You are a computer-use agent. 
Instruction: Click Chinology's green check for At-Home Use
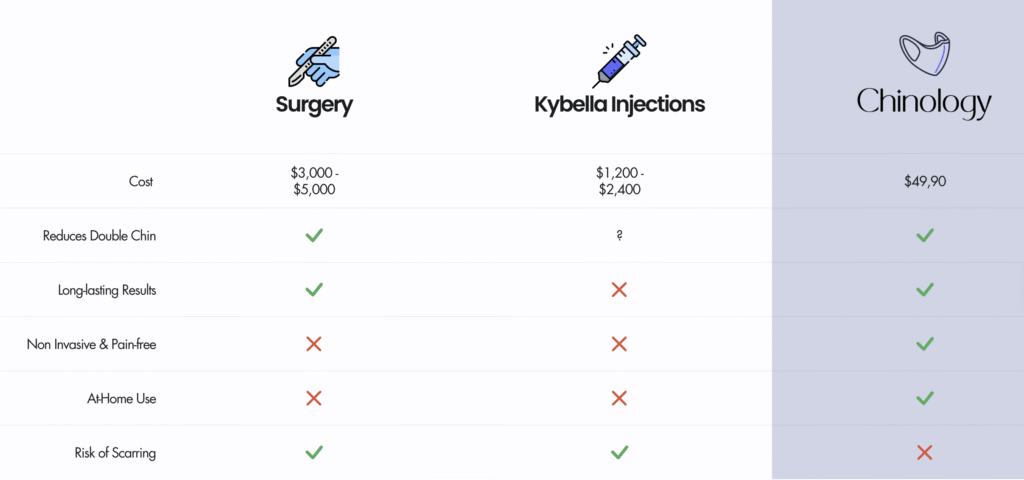click(x=924, y=398)
